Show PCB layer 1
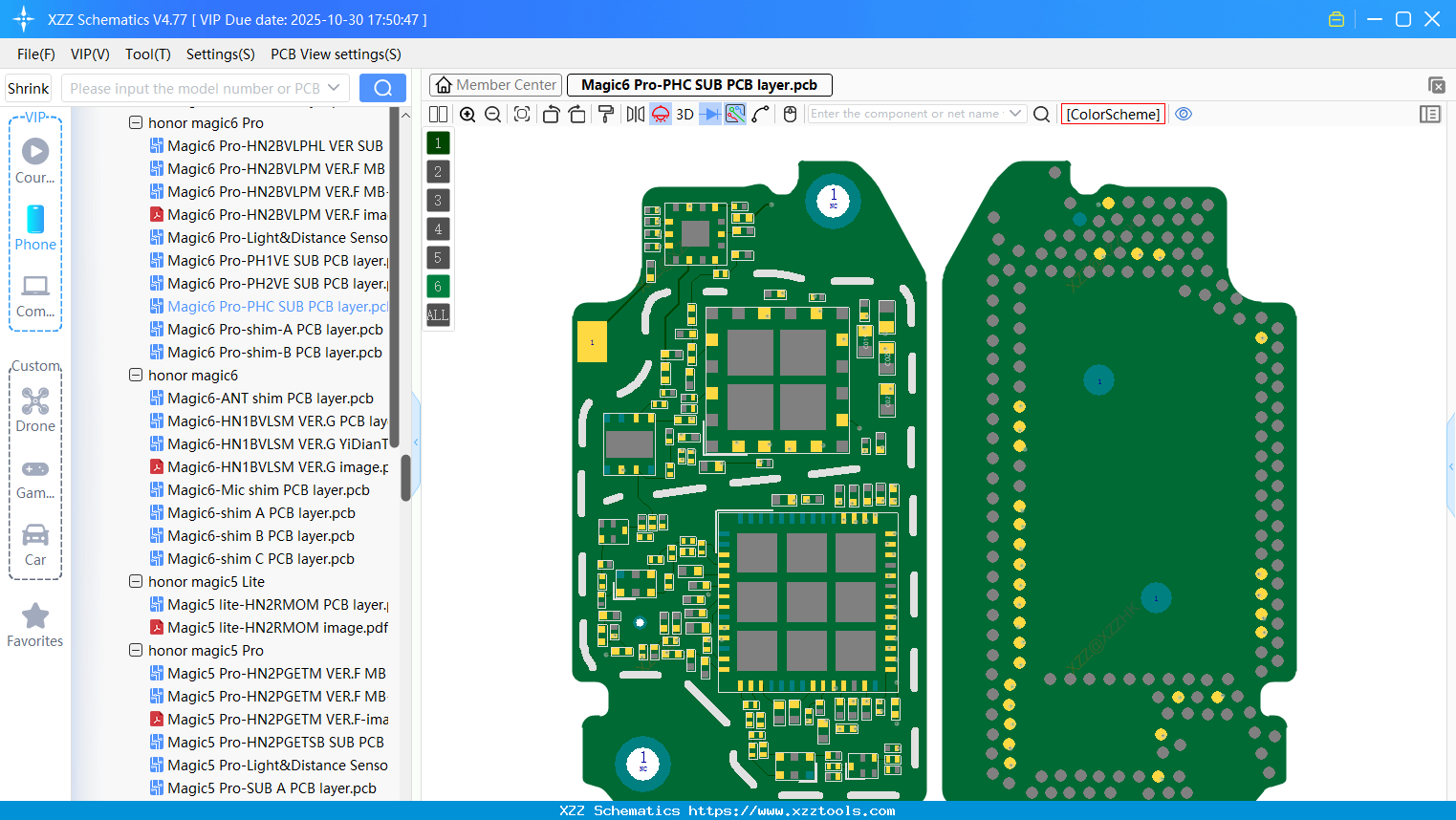Viewport: 1456px width, 820px height. pos(438,143)
